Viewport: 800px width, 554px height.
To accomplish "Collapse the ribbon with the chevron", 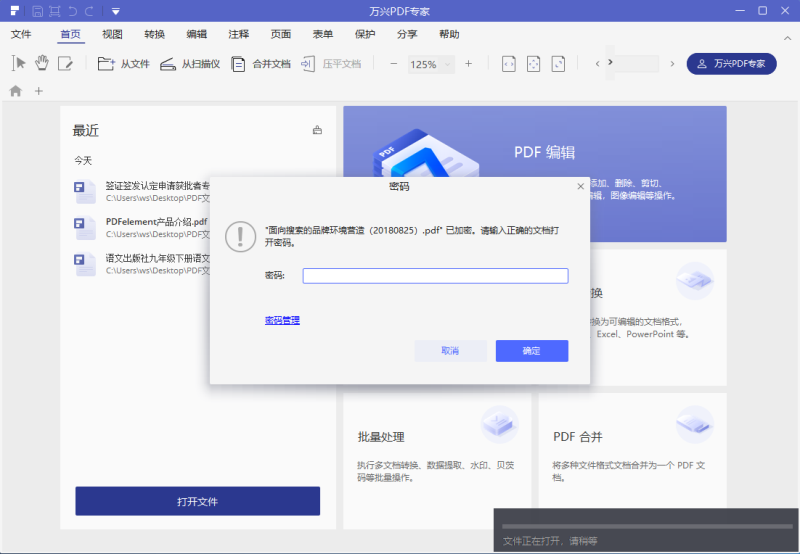I will 787,38.
